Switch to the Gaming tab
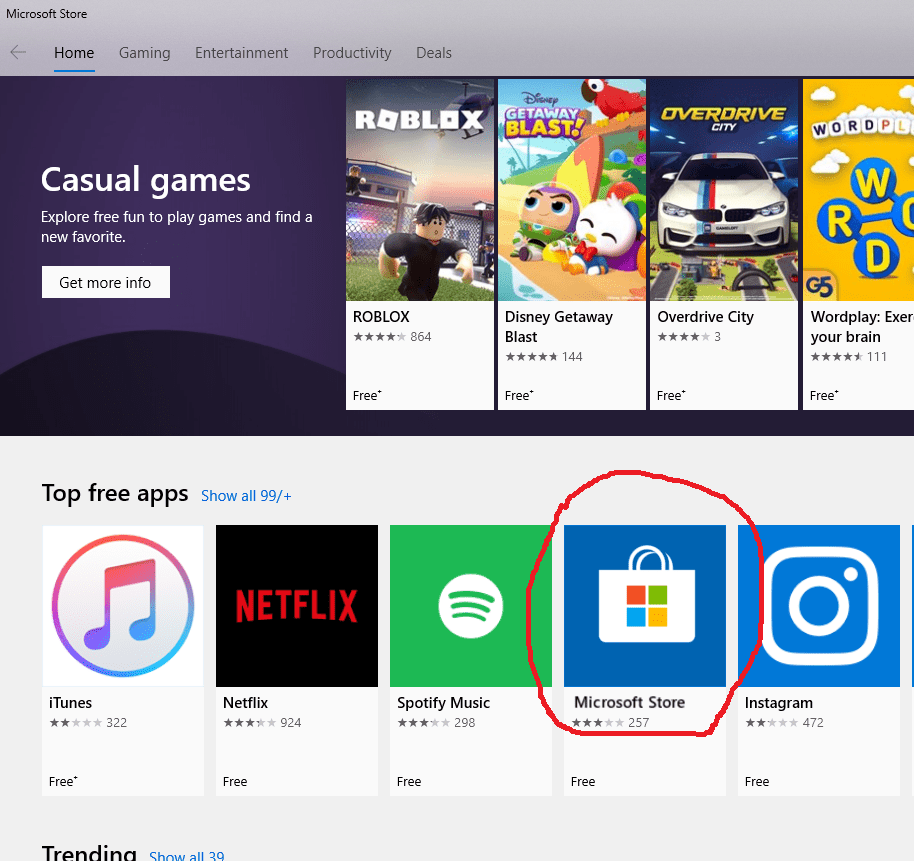Viewport: 914px width, 861px height. tap(145, 53)
